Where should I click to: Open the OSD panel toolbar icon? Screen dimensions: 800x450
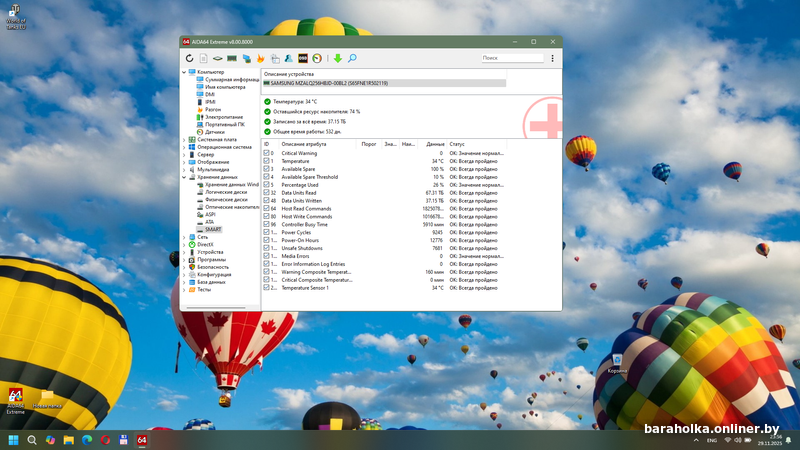pyautogui.click(x=303, y=59)
